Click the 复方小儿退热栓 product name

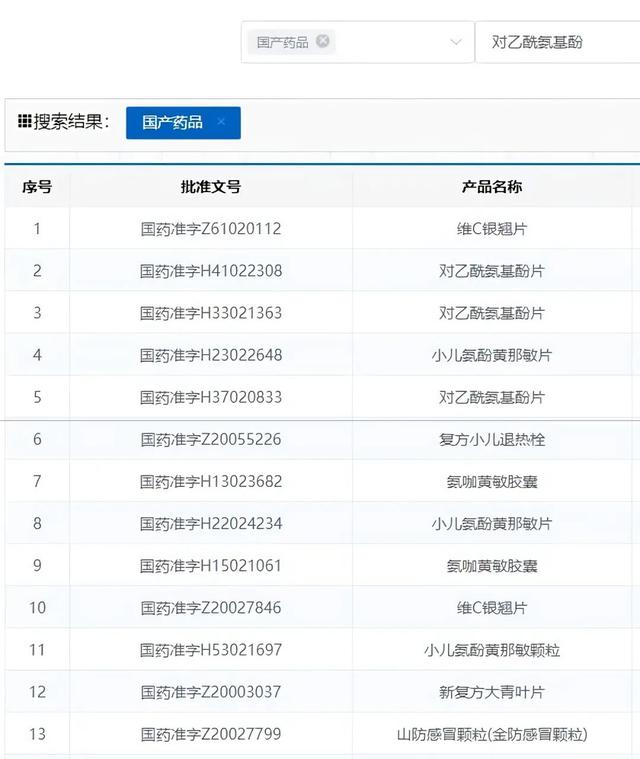coord(492,439)
